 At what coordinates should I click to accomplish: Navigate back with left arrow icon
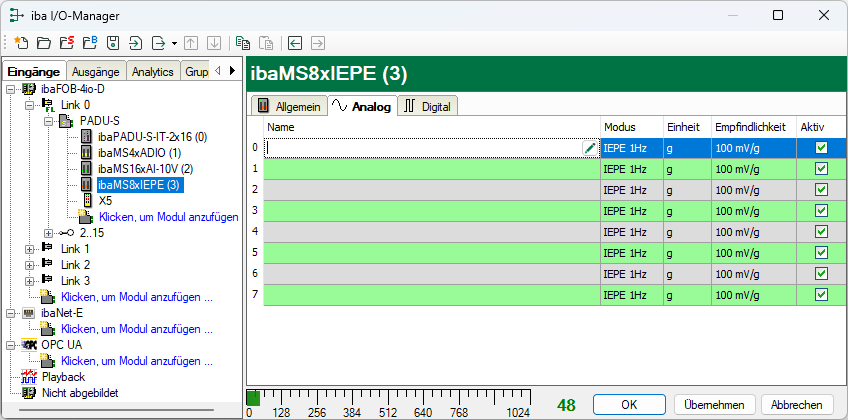pyautogui.click(x=295, y=43)
